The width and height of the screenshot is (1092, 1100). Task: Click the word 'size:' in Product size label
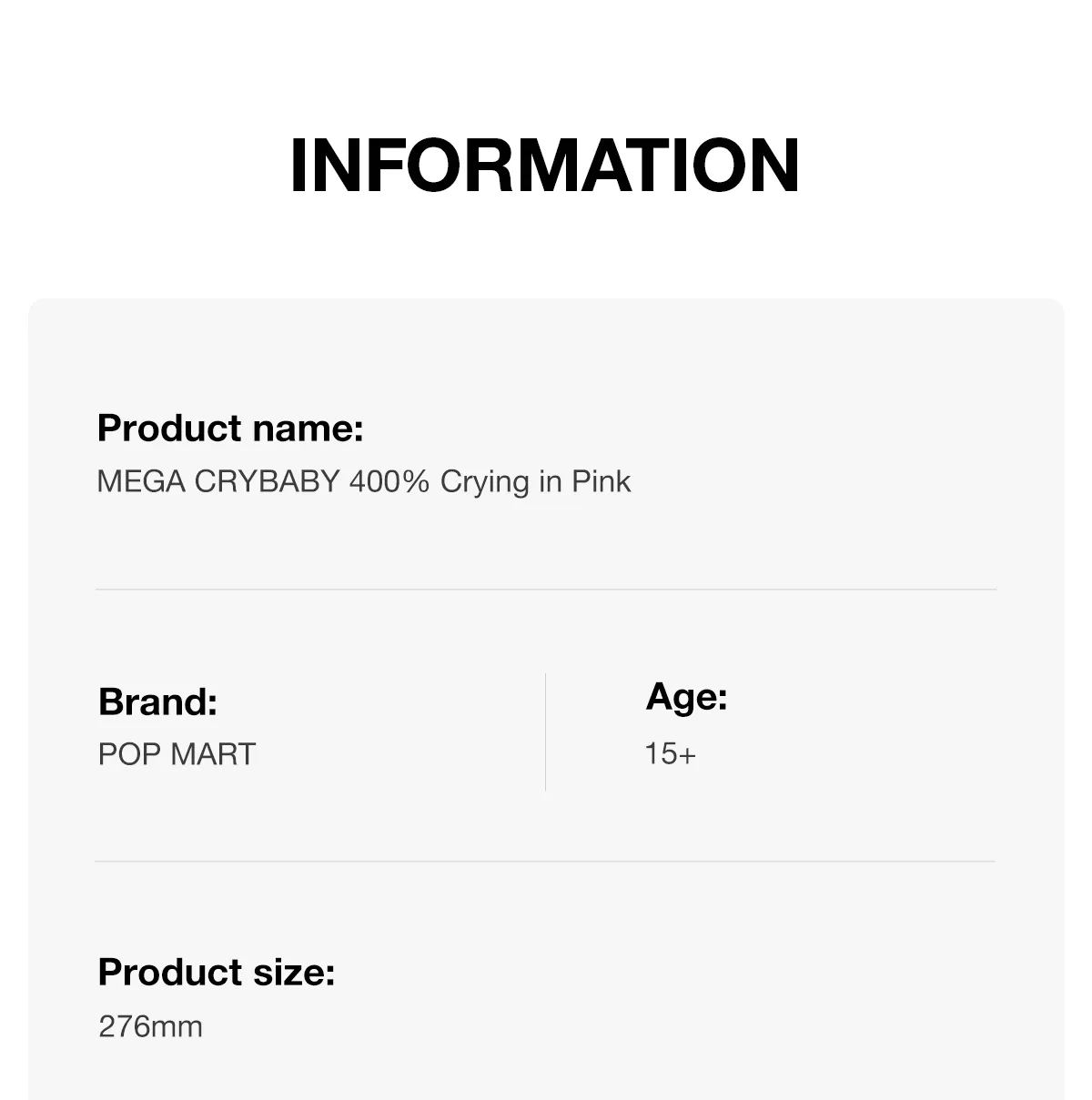[x=294, y=972]
